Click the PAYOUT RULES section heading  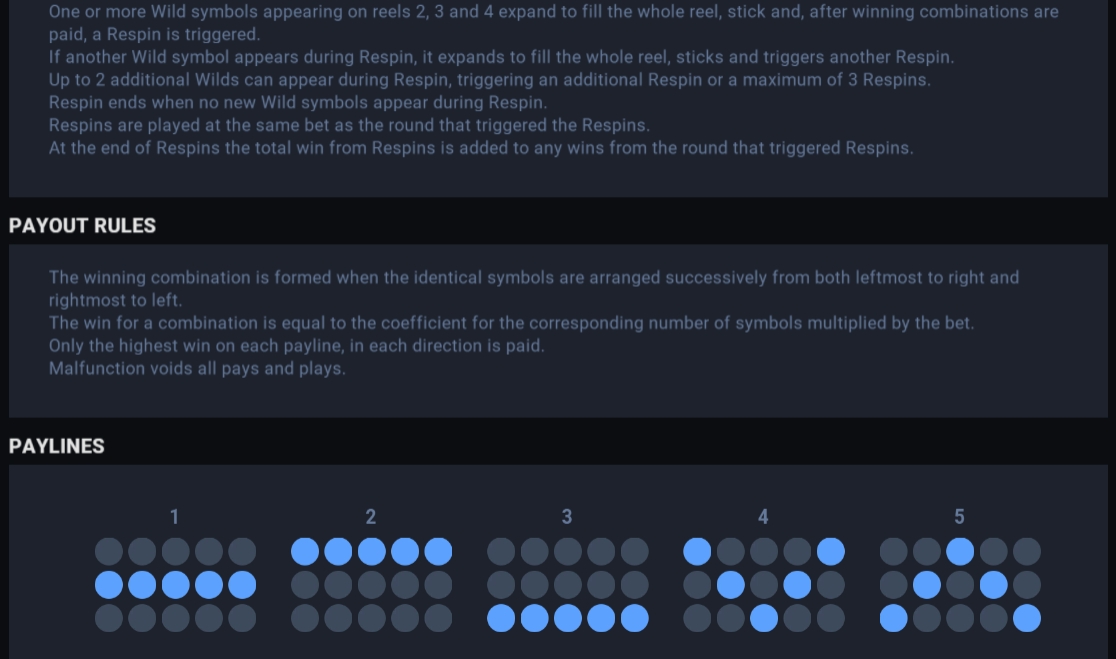tap(83, 226)
